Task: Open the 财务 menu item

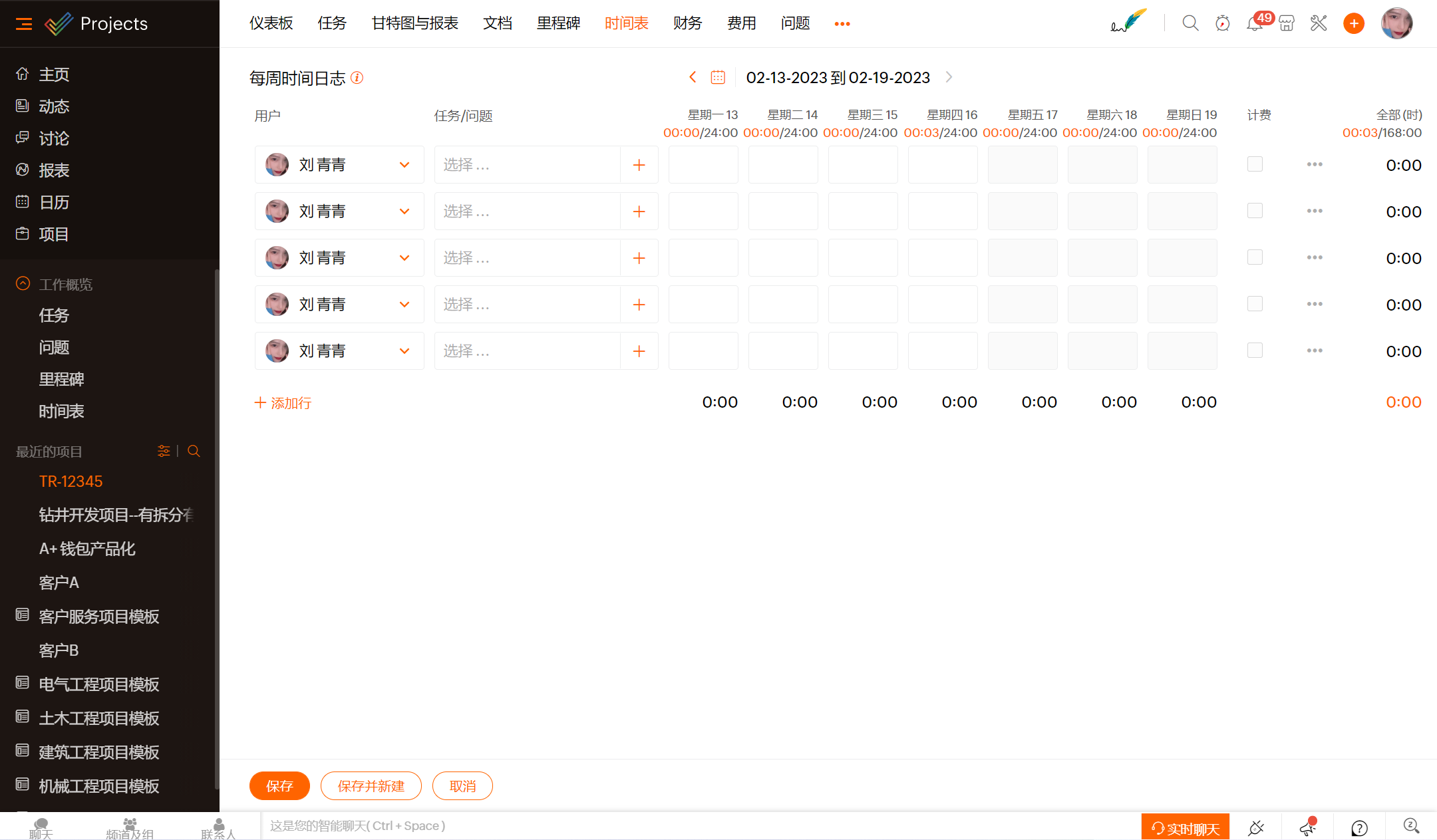Action: tap(687, 23)
